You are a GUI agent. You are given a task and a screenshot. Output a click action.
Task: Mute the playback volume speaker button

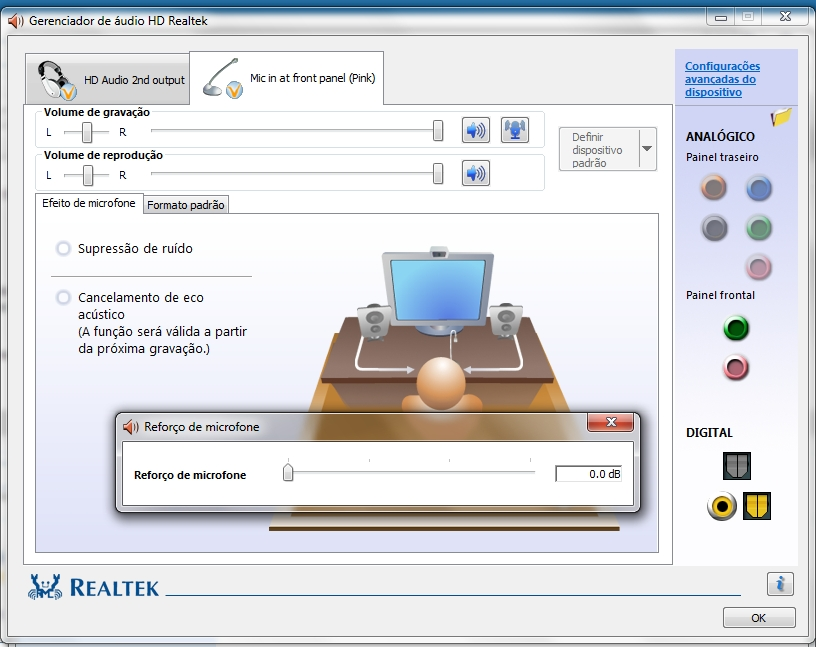click(x=476, y=173)
